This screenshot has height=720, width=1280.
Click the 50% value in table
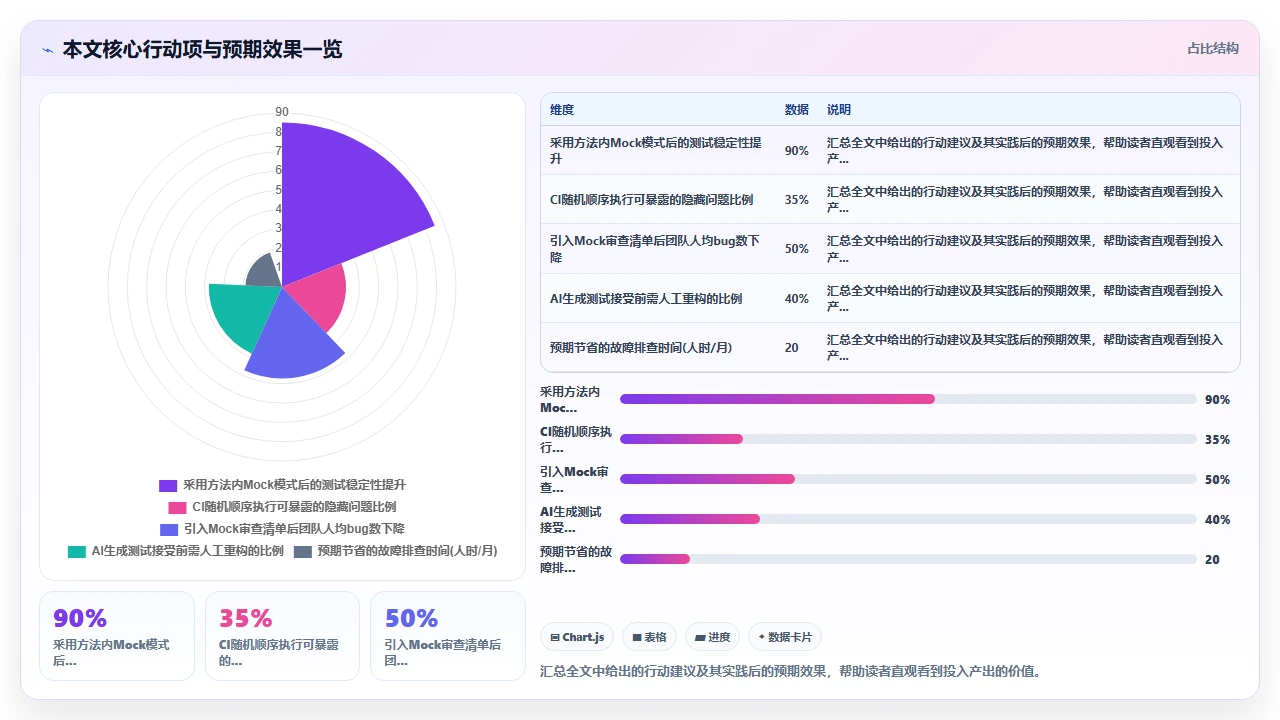[x=797, y=249]
